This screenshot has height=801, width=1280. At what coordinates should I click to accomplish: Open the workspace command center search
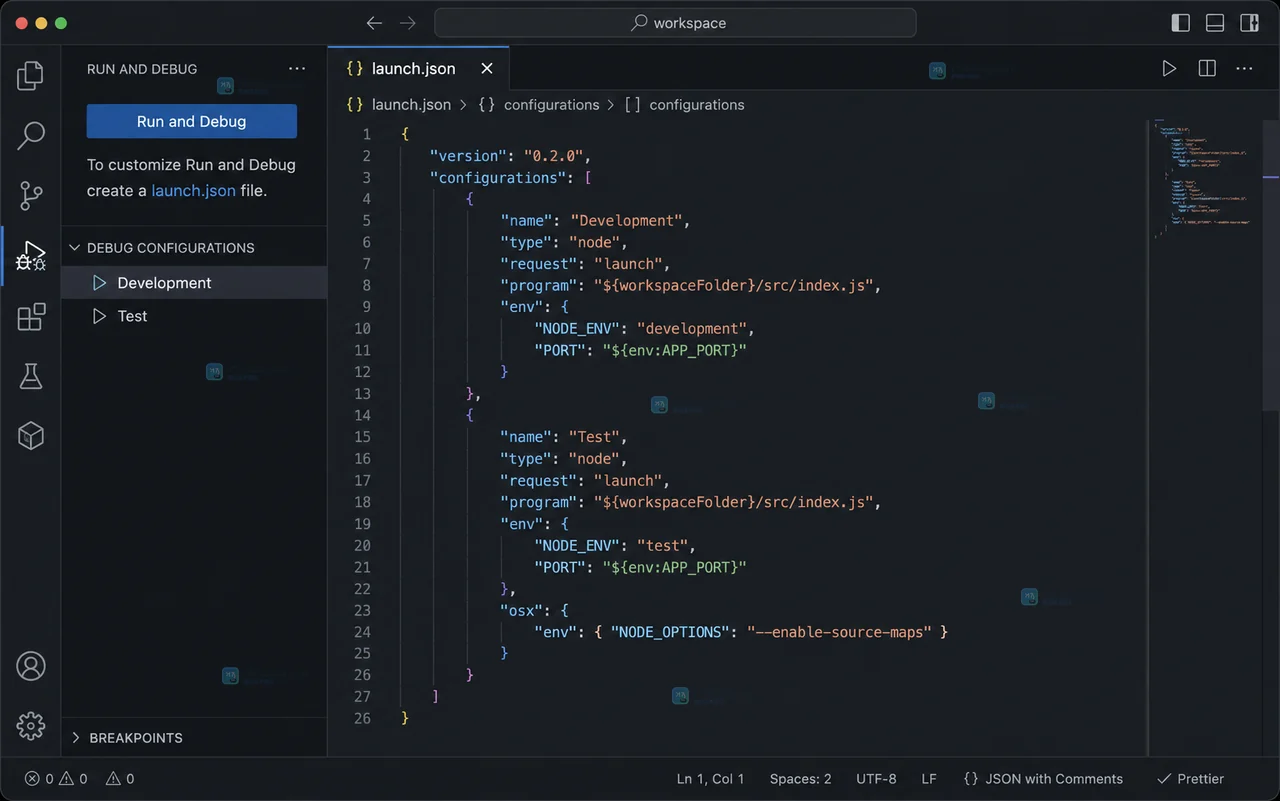point(675,23)
